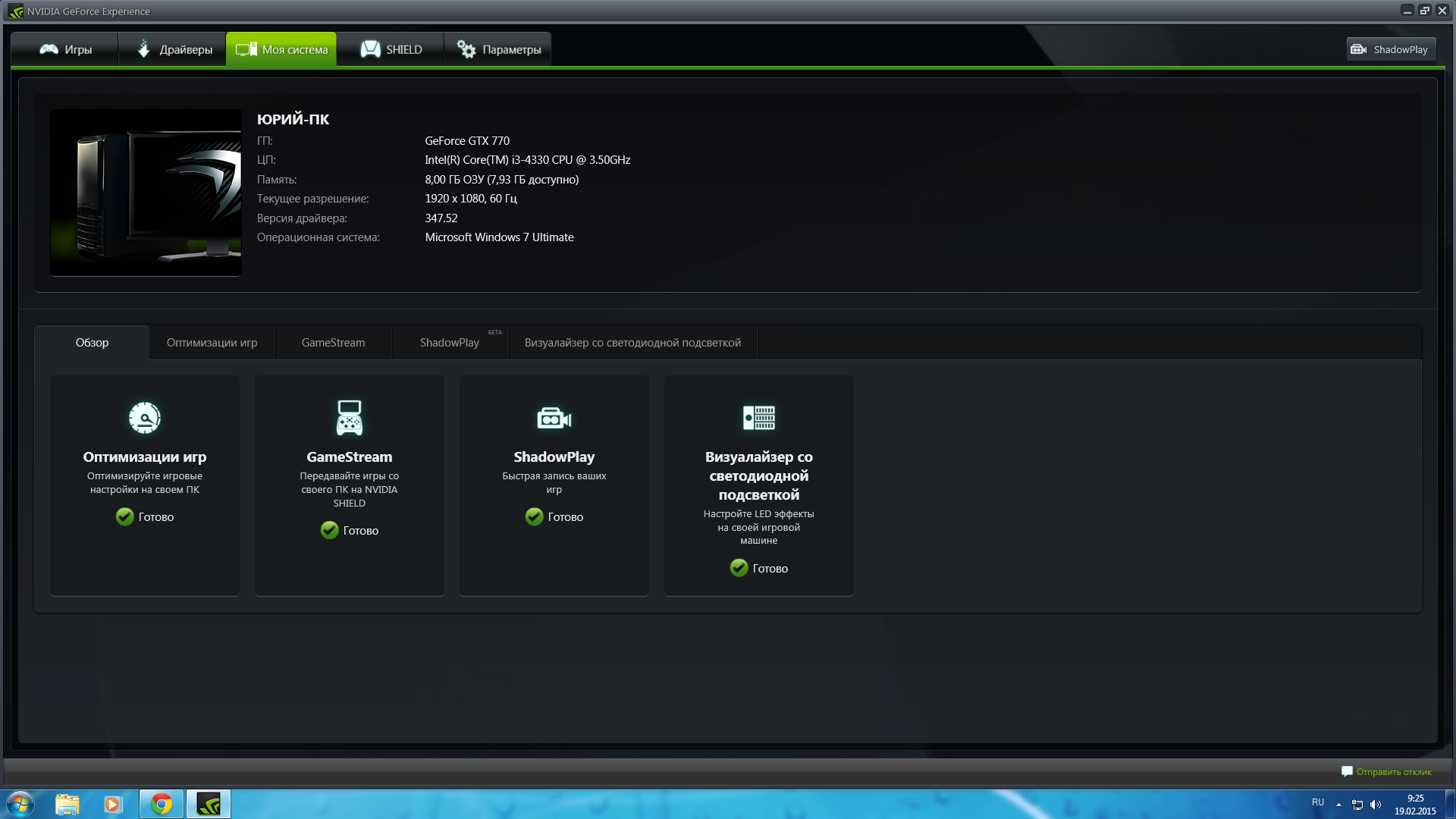
Task: Click the RU language indicator
Action: [1318, 802]
